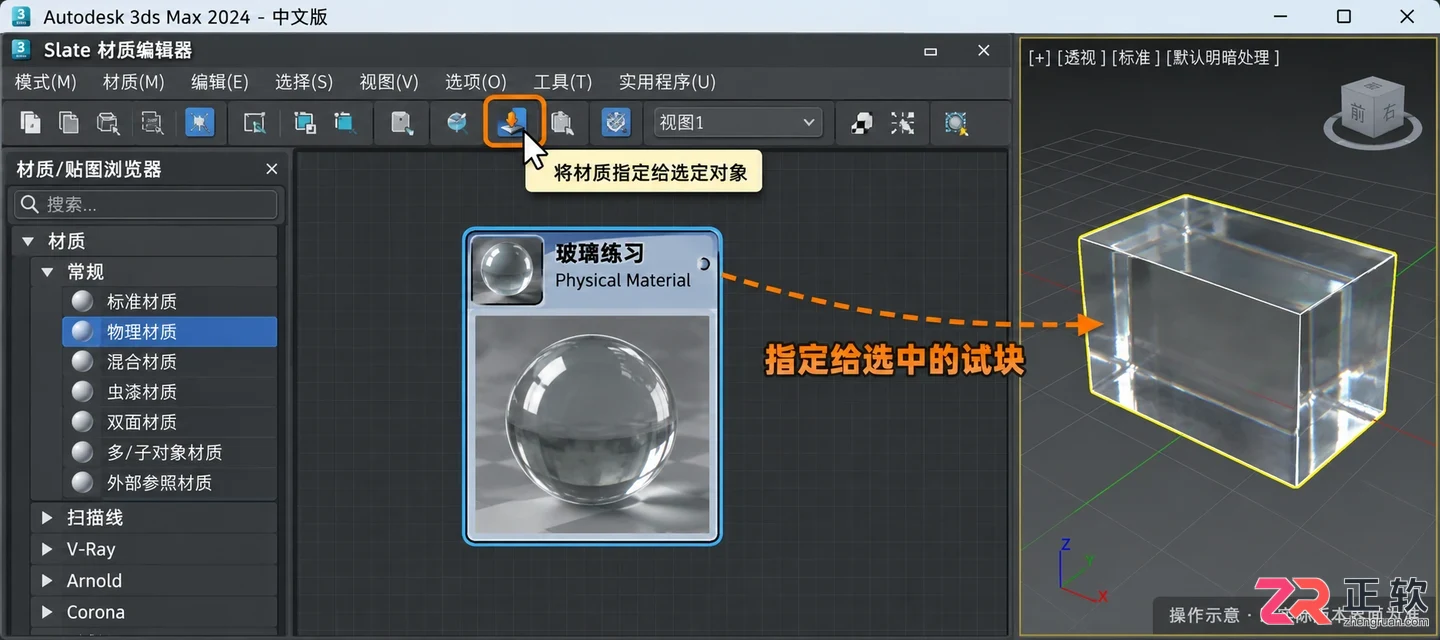Open the 视图1 view dropdown

(737, 123)
